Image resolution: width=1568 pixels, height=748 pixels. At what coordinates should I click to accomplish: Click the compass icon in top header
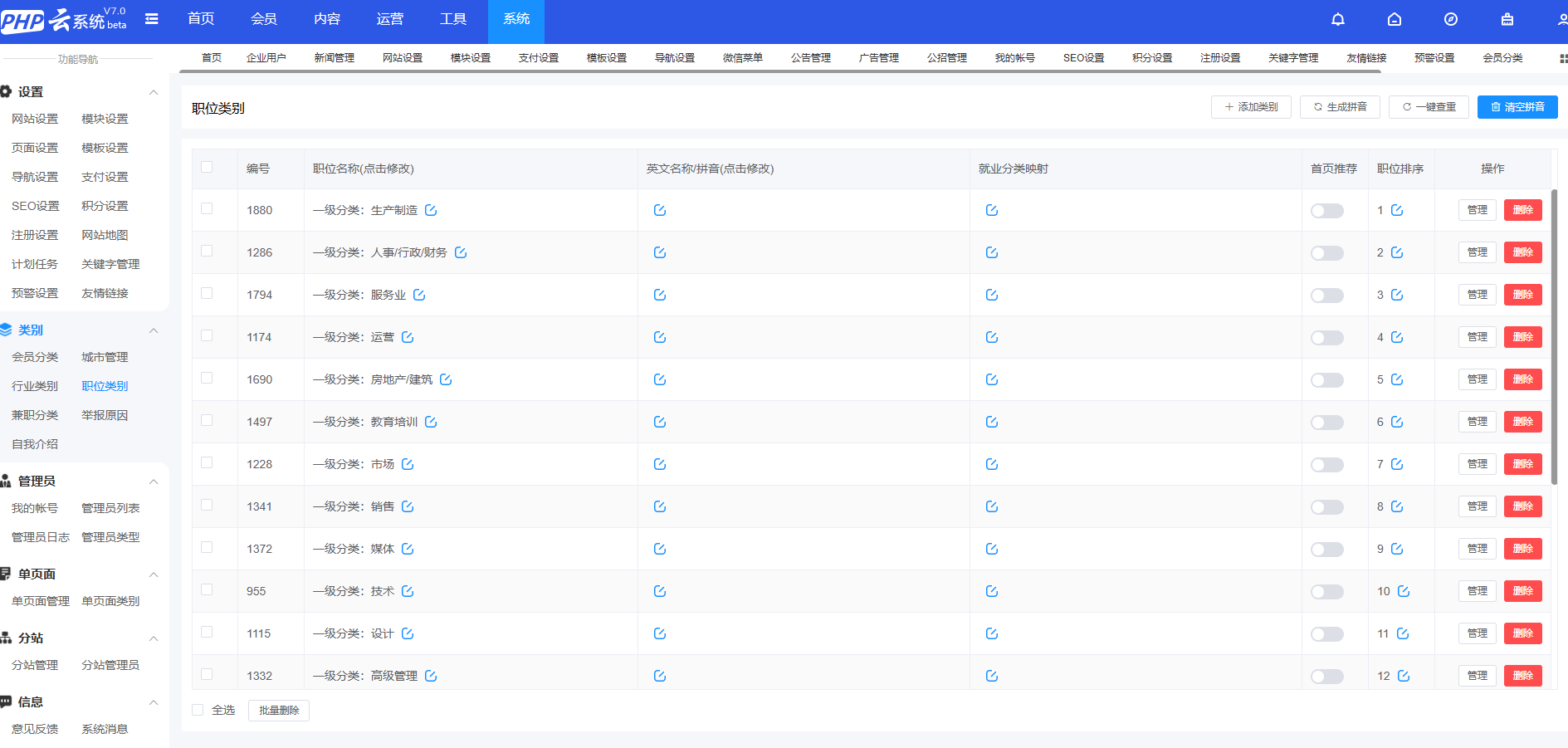[x=1450, y=19]
